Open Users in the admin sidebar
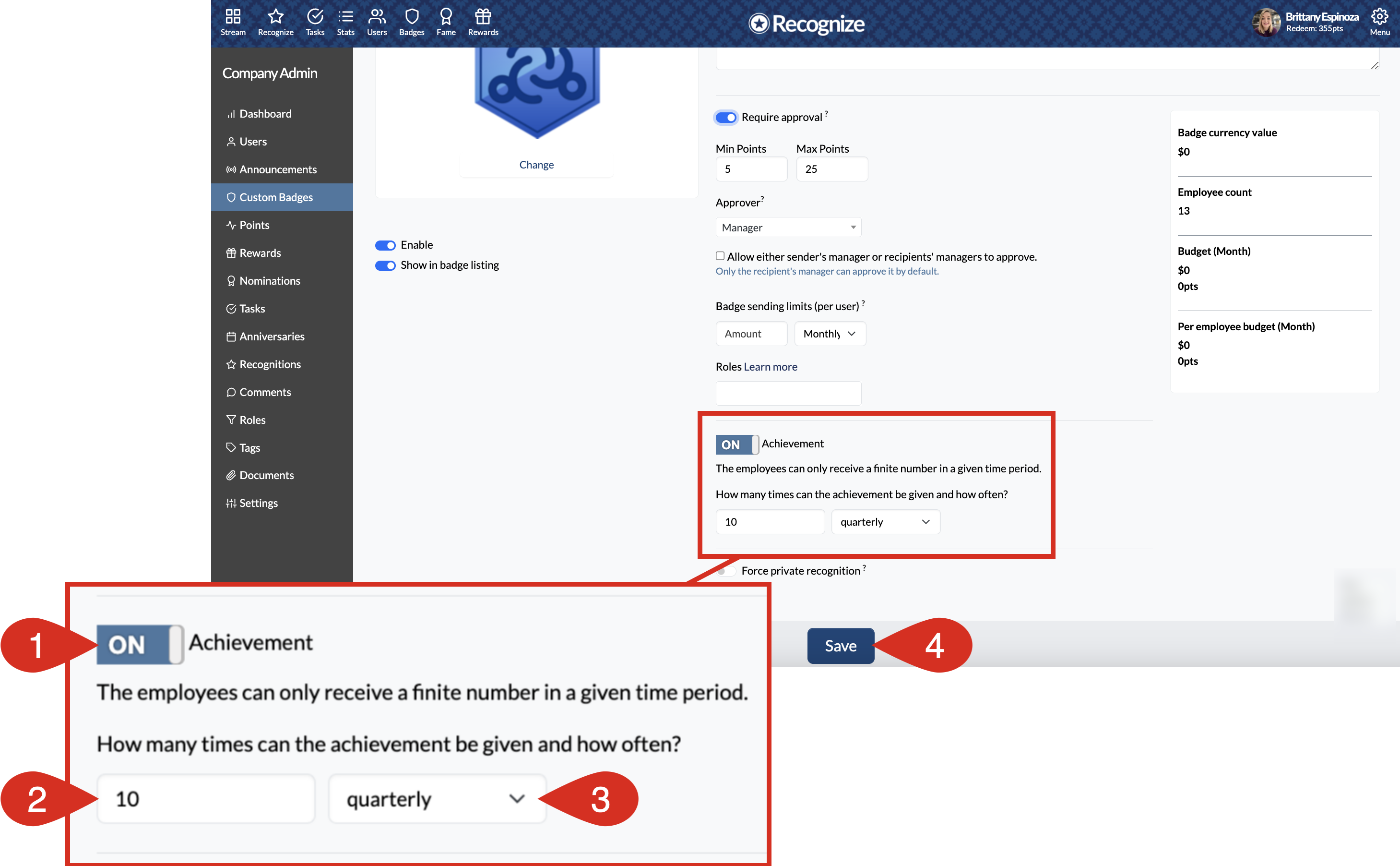Viewport: 1400px width, 866px height. click(282, 142)
